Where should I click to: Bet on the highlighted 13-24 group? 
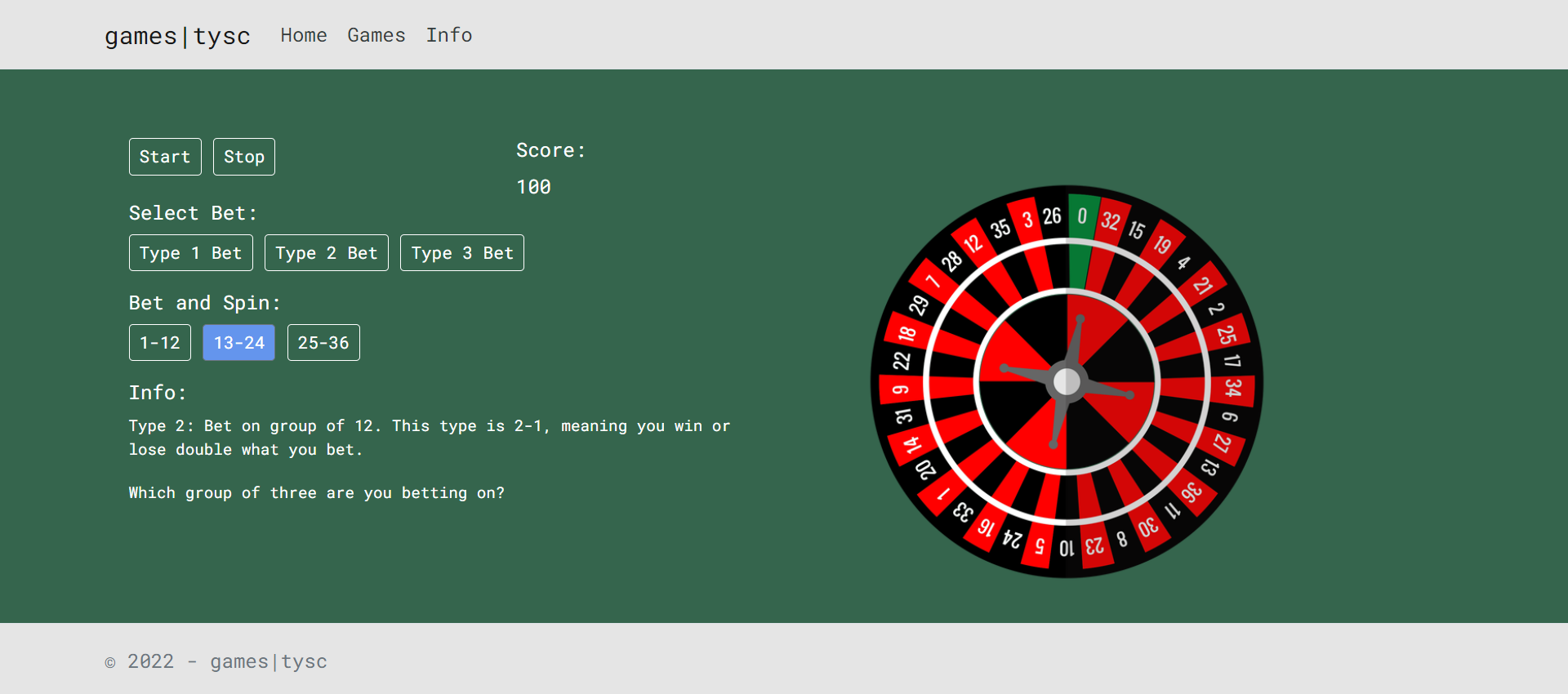pos(239,343)
